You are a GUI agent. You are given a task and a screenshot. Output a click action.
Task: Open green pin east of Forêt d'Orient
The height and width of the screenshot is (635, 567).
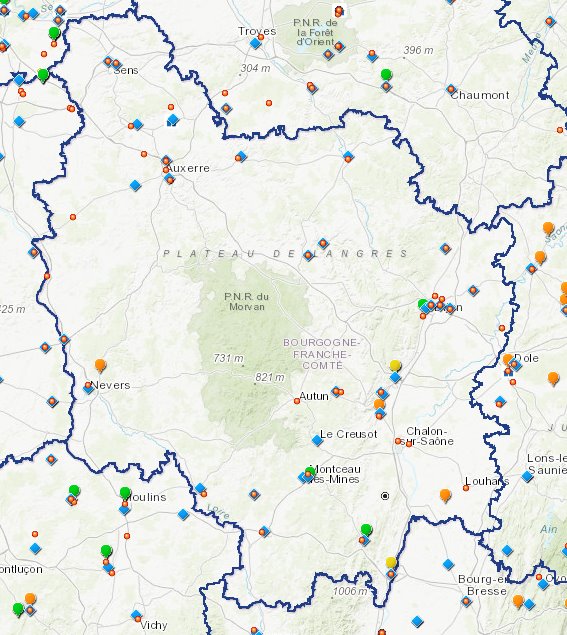[386, 75]
